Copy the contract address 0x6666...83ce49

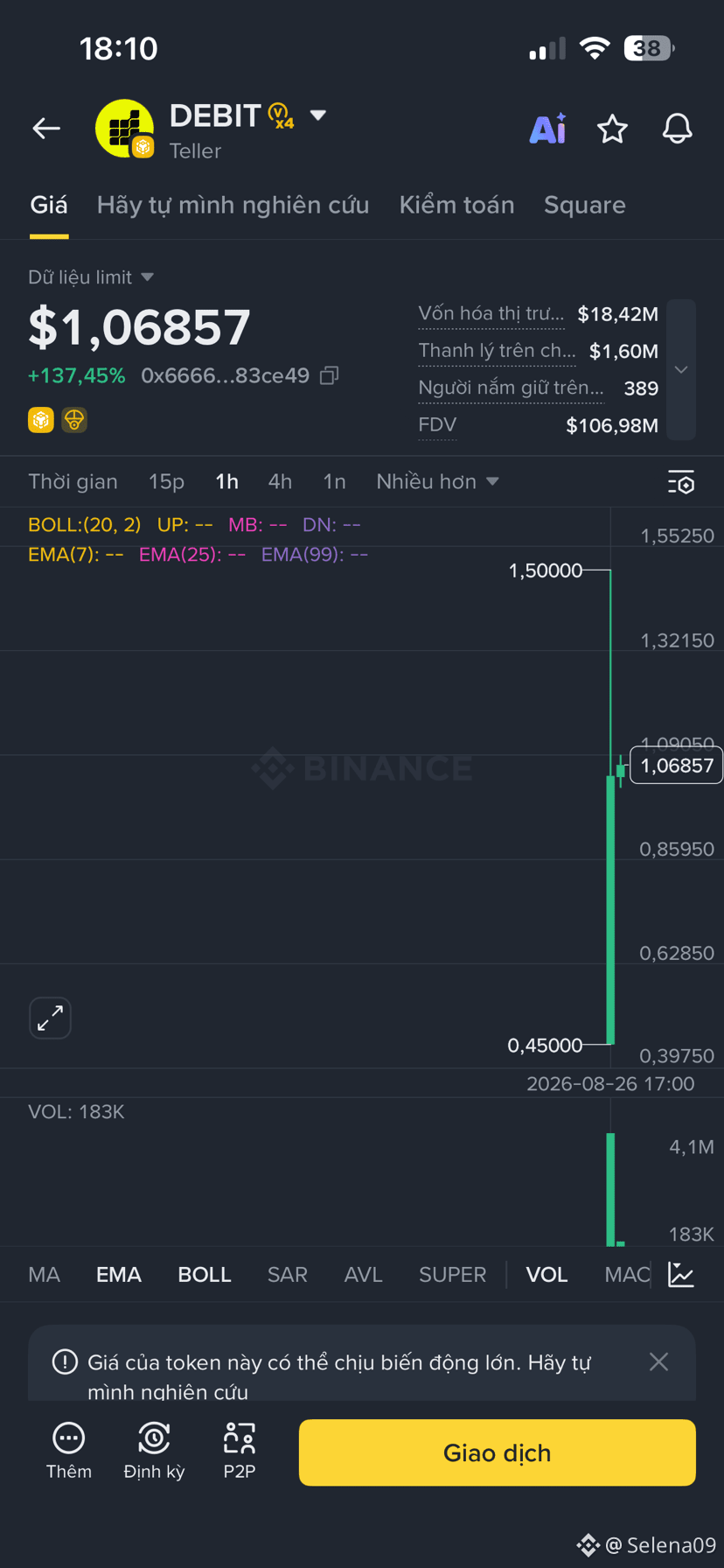pos(330,375)
